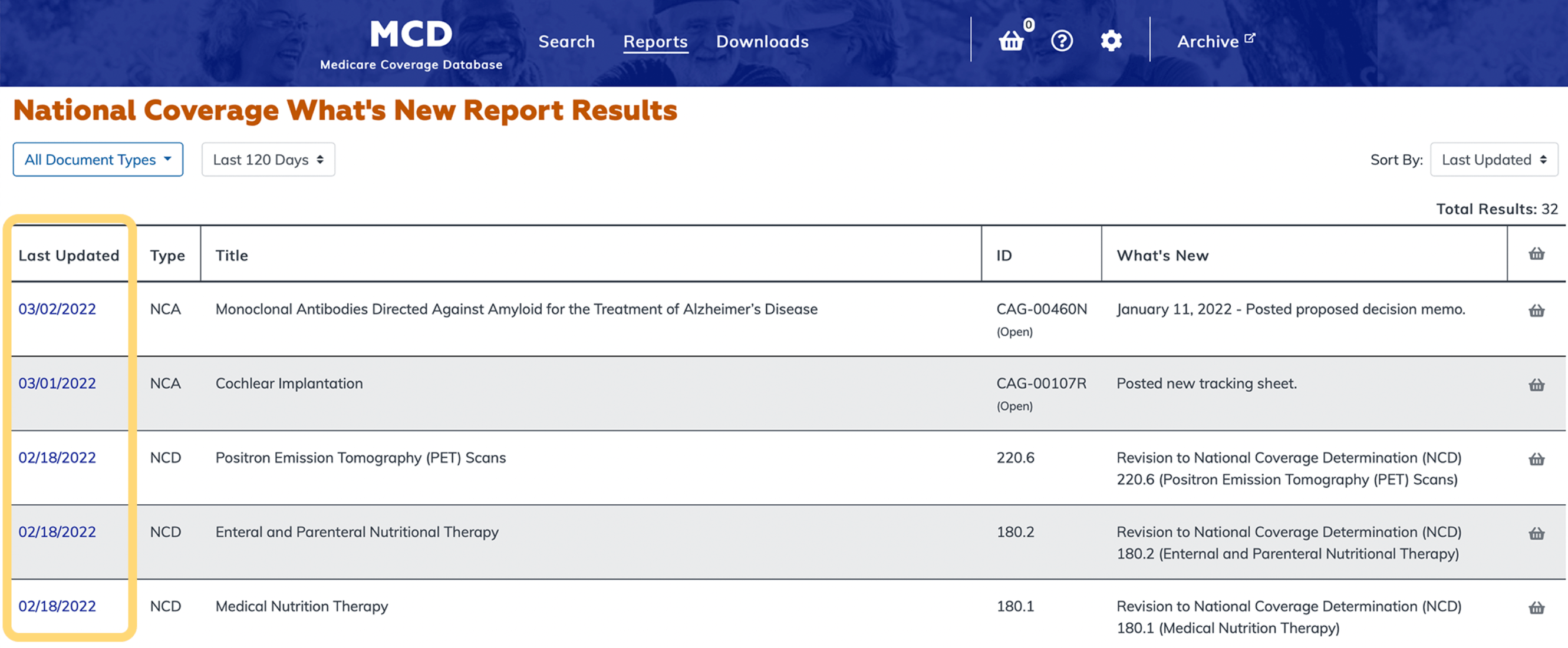Image resolution: width=1568 pixels, height=648 pixels.
Task: Open the Reports menu item
Action: [x=655, y=41]
